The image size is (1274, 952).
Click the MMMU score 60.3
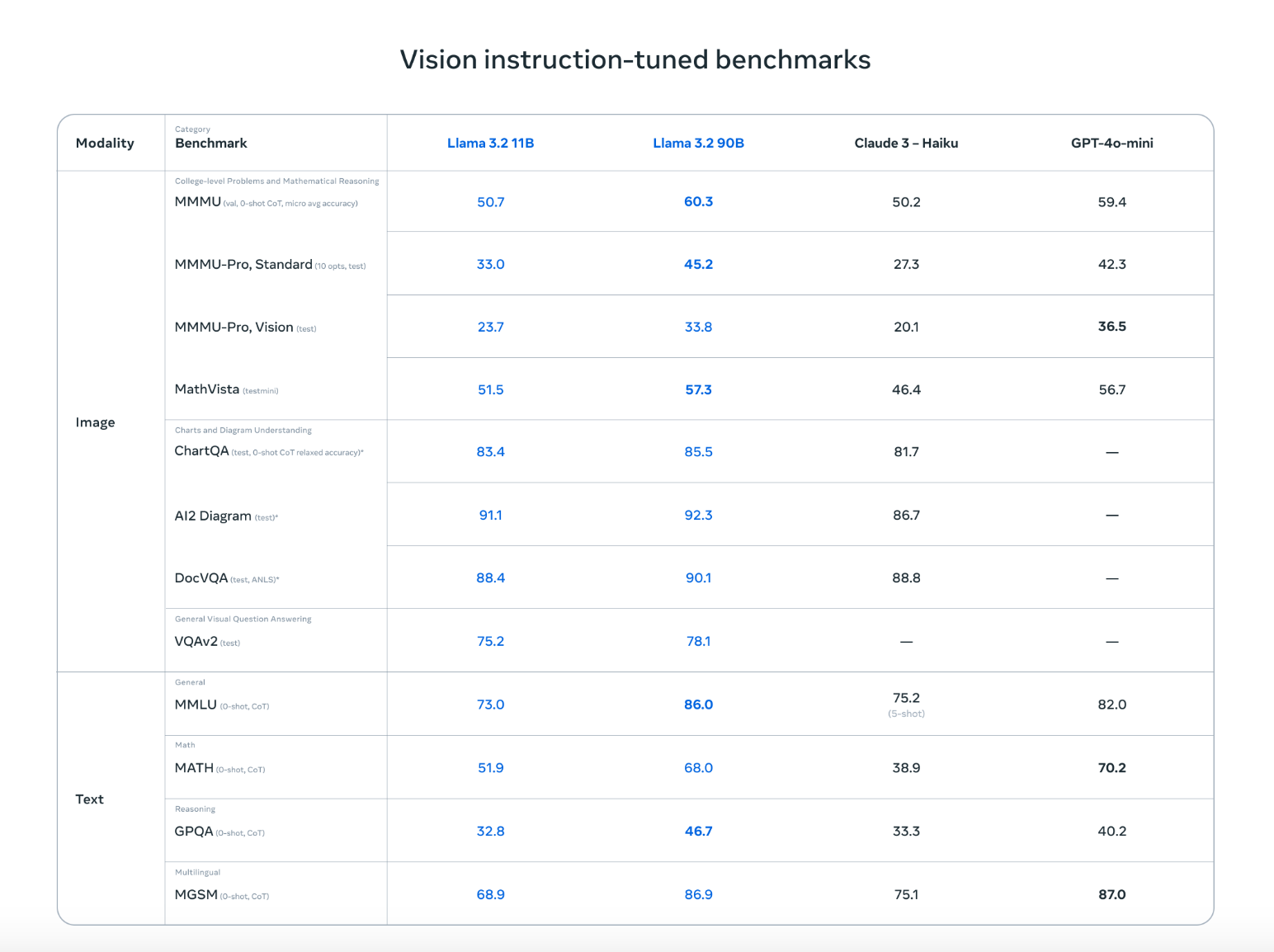[698, 201]
